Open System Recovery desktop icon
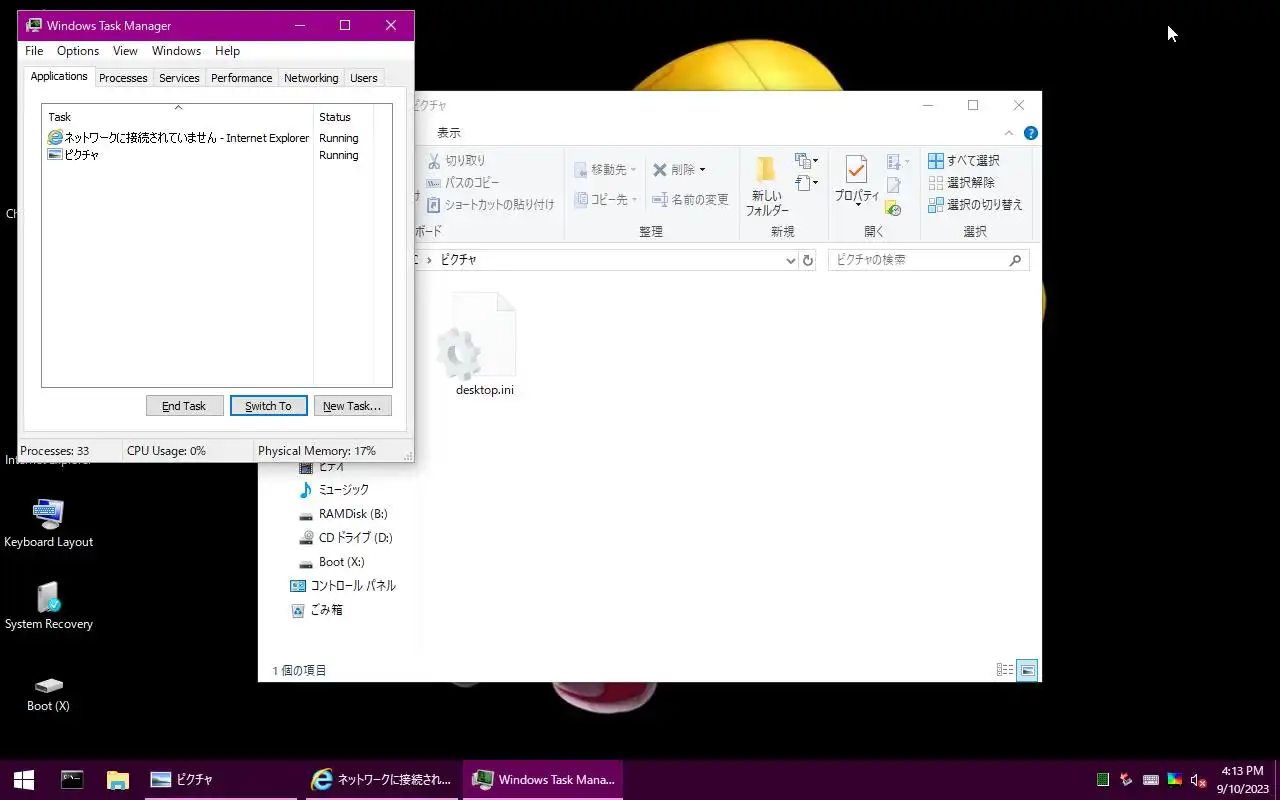 click(48, 607)
